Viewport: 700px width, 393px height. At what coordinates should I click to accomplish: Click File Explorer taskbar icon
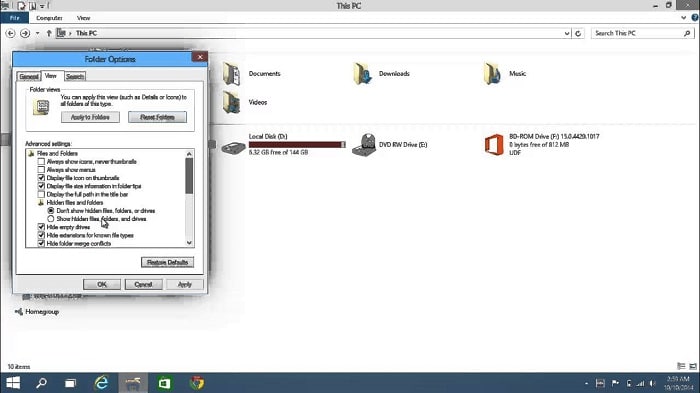[133, 383]
